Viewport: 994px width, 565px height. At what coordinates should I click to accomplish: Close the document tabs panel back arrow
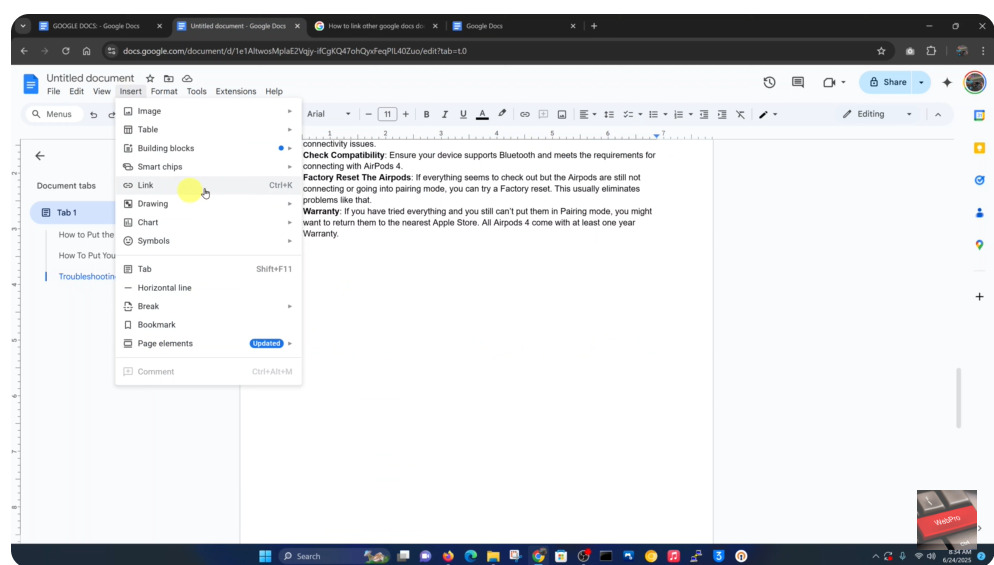(x=40, y=156)
